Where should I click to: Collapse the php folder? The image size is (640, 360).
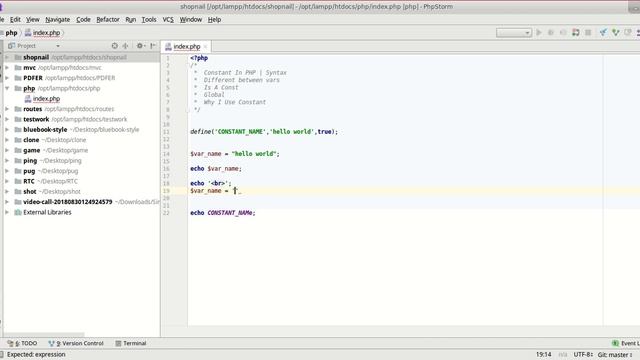[x=7, y=88]
